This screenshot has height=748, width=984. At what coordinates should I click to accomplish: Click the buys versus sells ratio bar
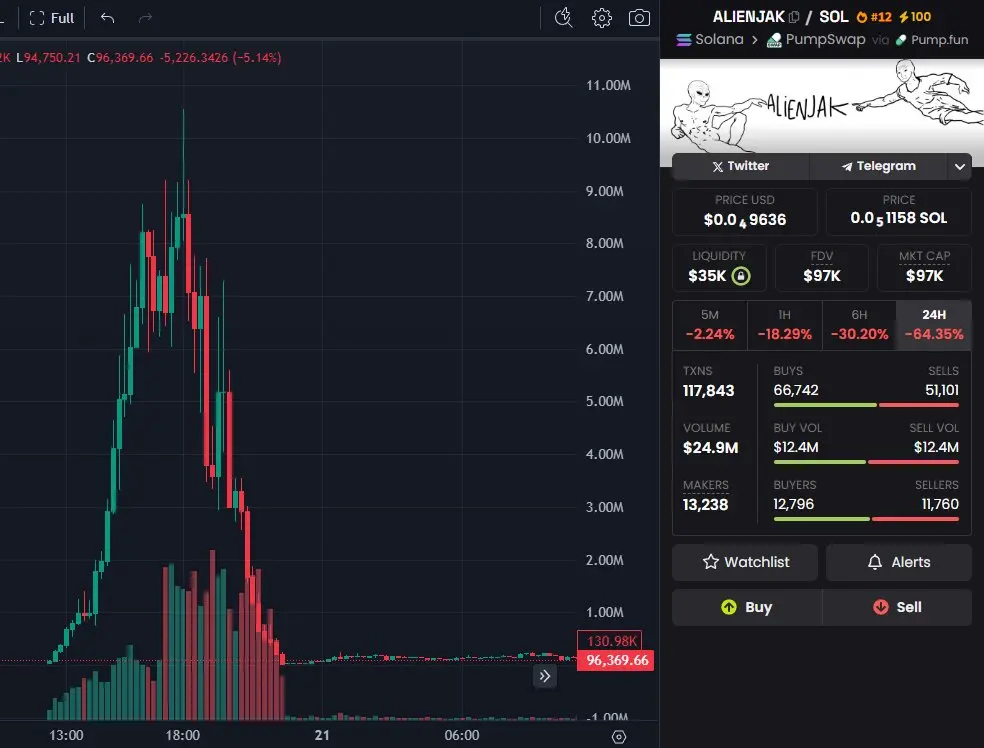866,405
